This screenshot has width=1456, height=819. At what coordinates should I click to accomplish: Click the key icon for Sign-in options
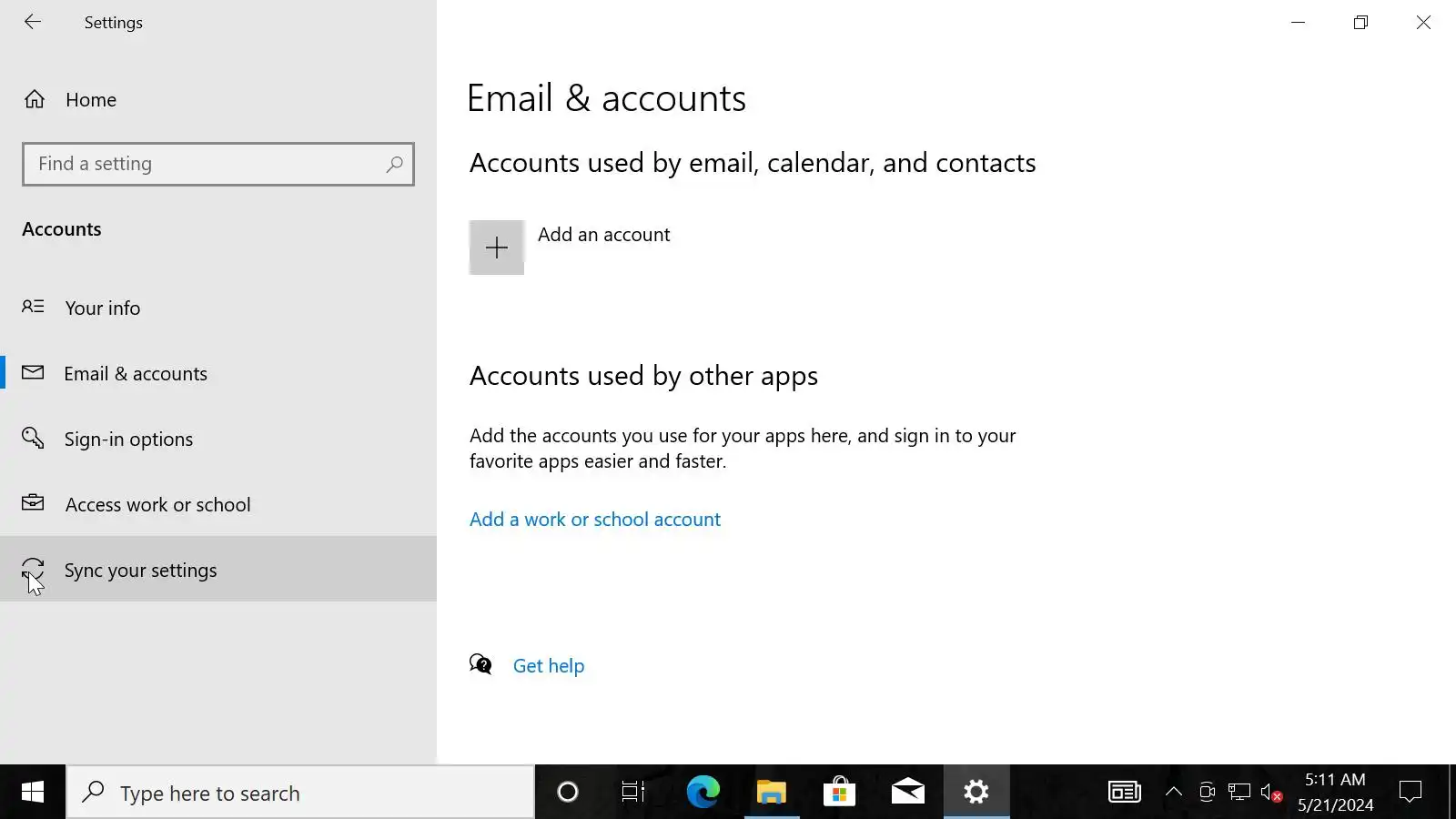point(33,438)
